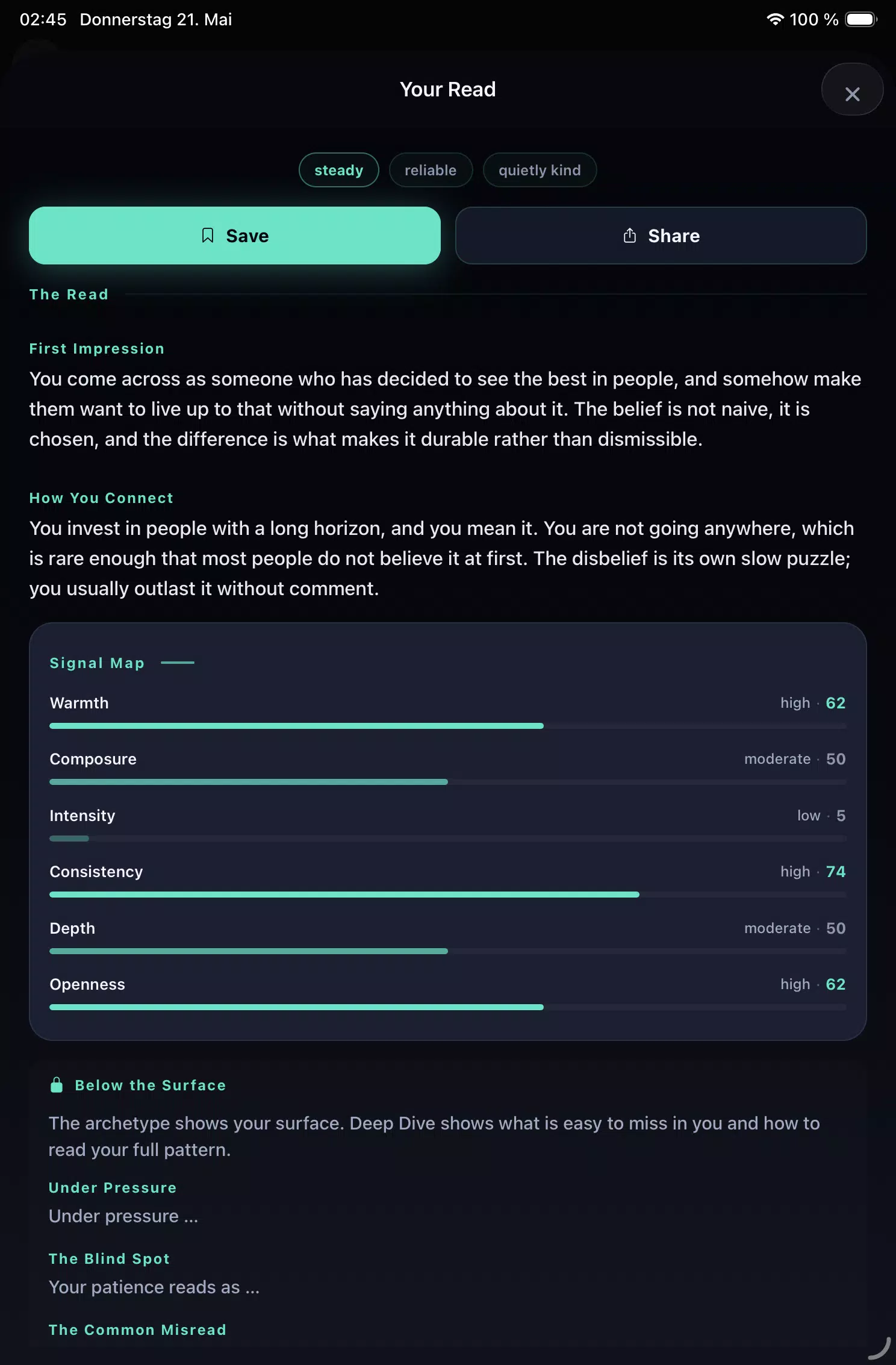Tap the lock icon beside Below the Surface

57,1085
